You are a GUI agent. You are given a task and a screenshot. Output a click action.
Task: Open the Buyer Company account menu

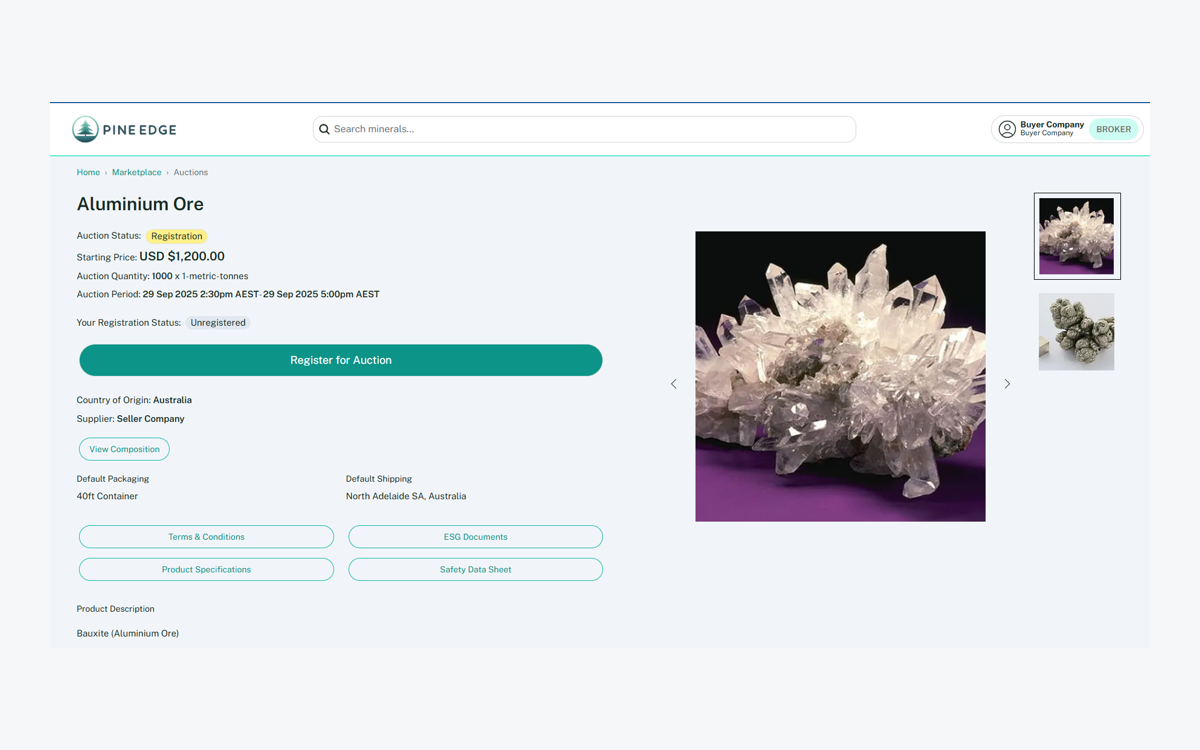[x=1051, y=129]
